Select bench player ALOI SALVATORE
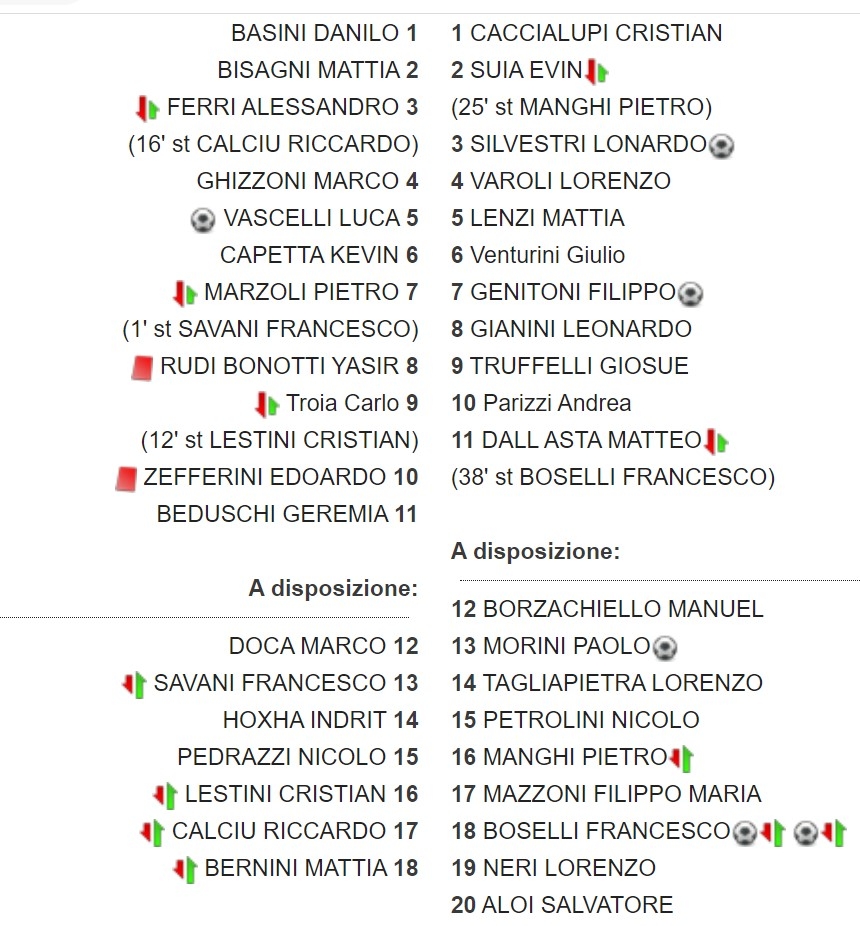This screenshot has width=860, height=926. tap(577, 905)
